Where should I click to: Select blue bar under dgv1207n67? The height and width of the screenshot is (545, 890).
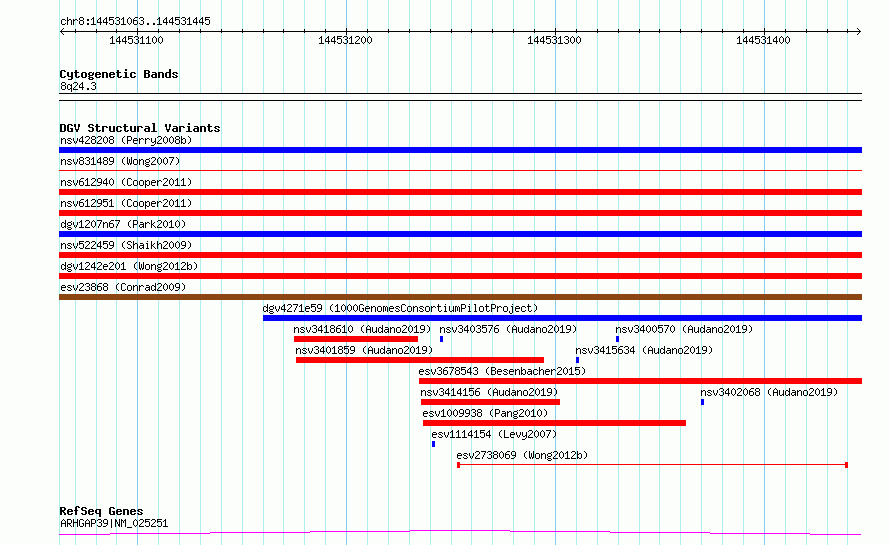coord(460,234)
